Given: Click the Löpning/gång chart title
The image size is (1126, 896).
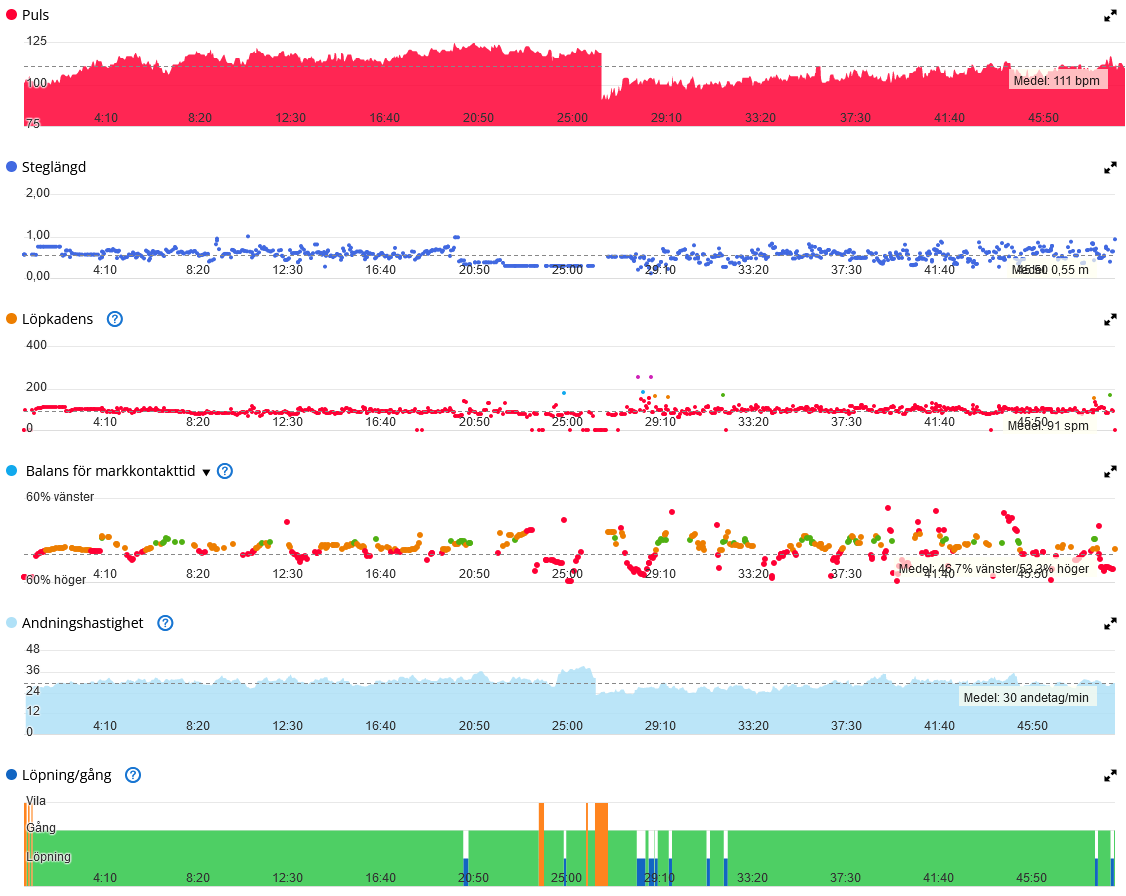Looking at the screenshot, I should [67, 775].
